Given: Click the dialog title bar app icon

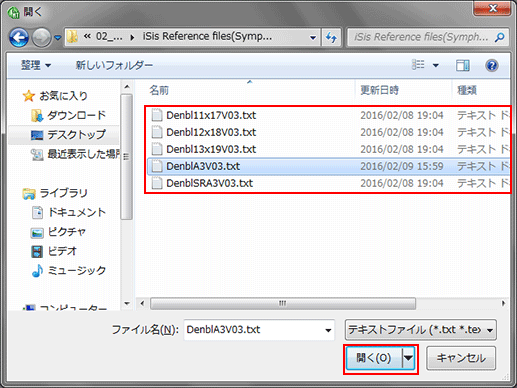Looking at the screenshot, I should pos(14,13).
